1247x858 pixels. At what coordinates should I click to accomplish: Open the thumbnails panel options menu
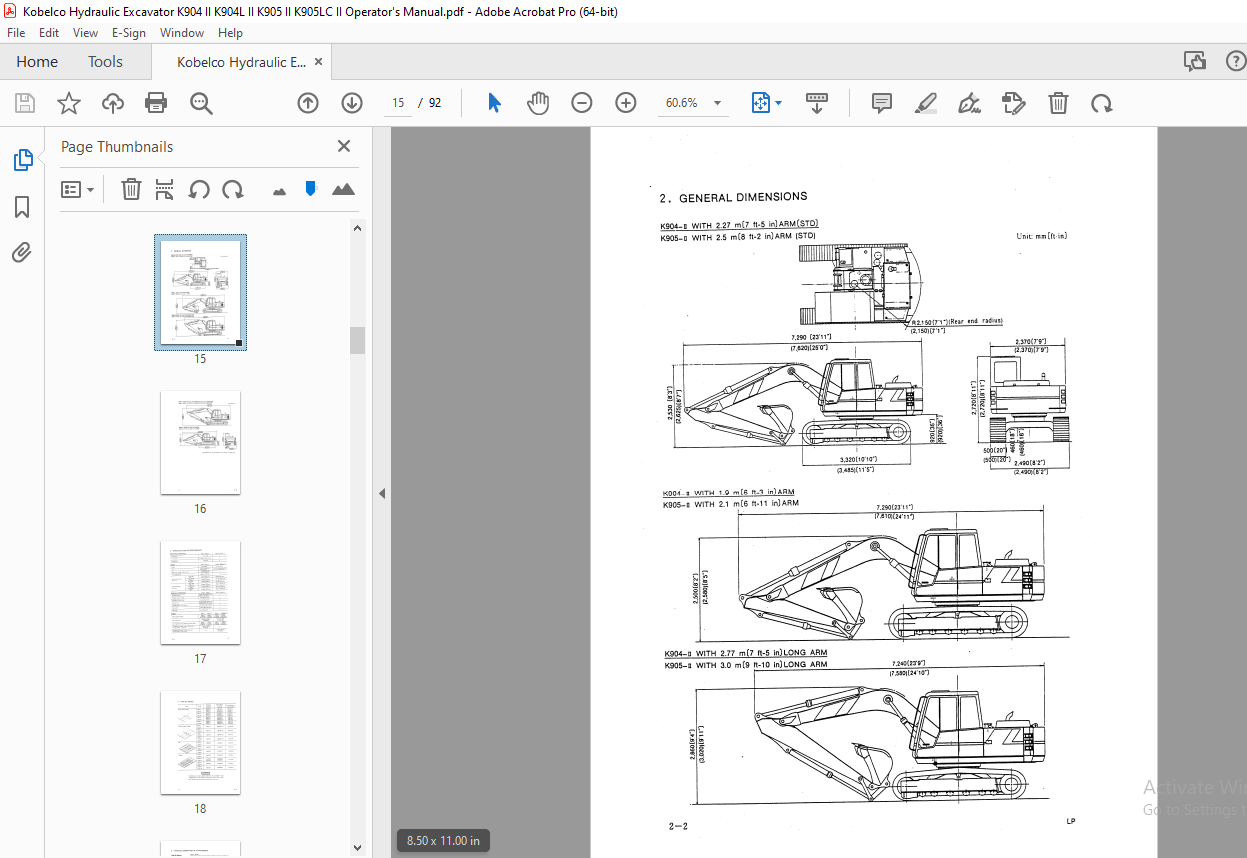click(77, 189)
